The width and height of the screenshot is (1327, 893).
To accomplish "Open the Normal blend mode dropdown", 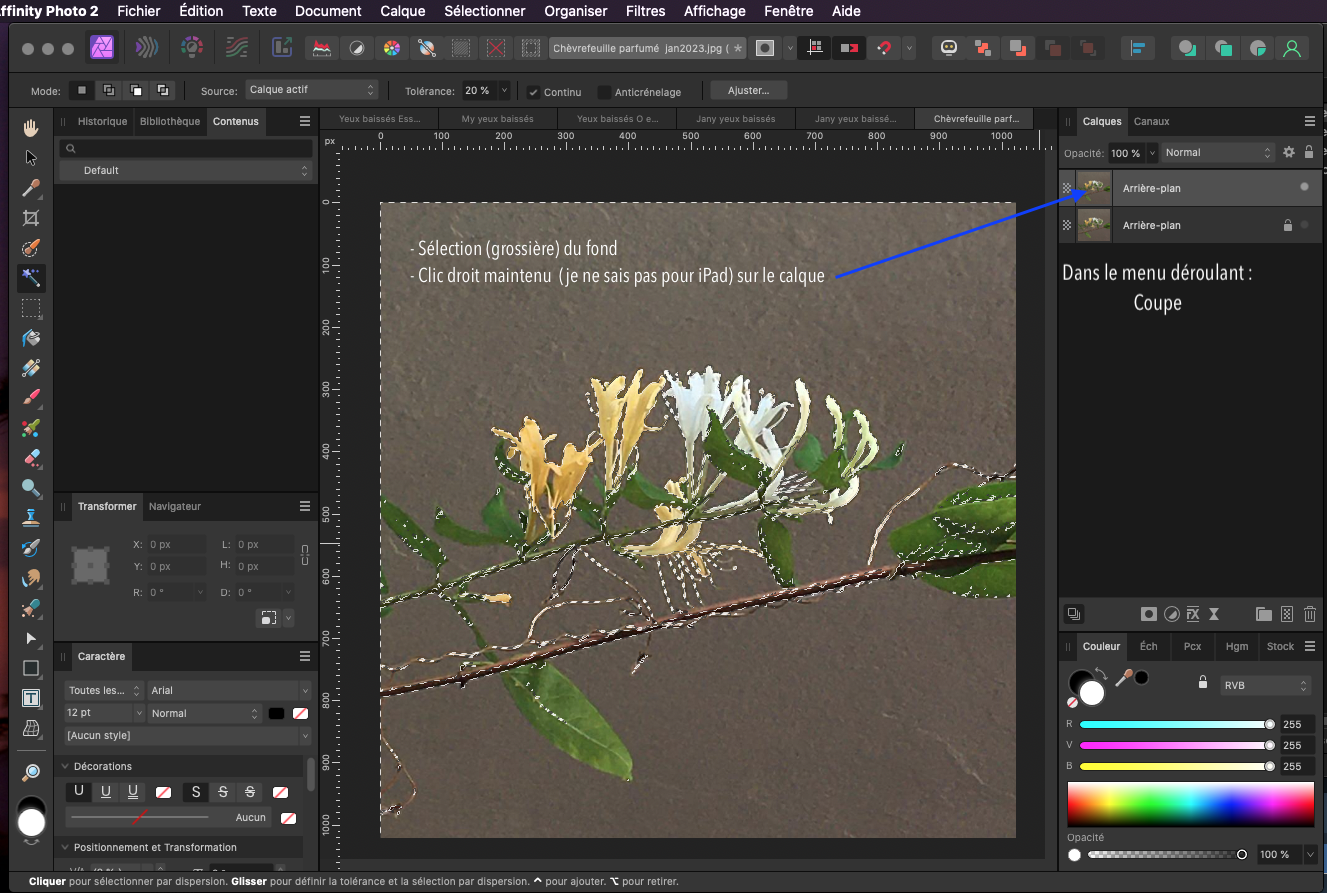I will click(x=1217, y=153).
